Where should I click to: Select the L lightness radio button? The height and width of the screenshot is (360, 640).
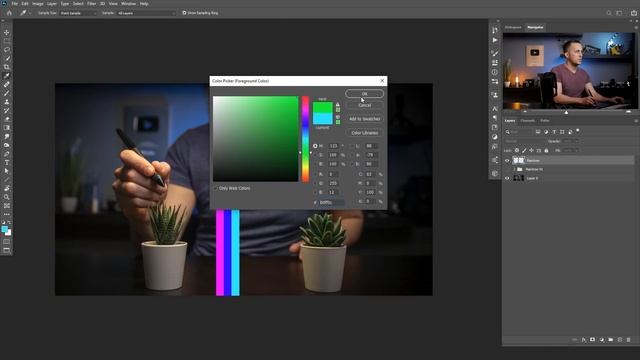tap(353, 146)
